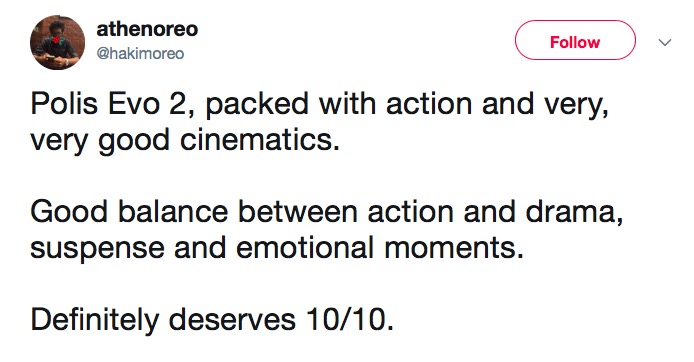Click the 'Definitely deserves' text
This screenshot has width=694, height=362.
click(x=162, y=319)
